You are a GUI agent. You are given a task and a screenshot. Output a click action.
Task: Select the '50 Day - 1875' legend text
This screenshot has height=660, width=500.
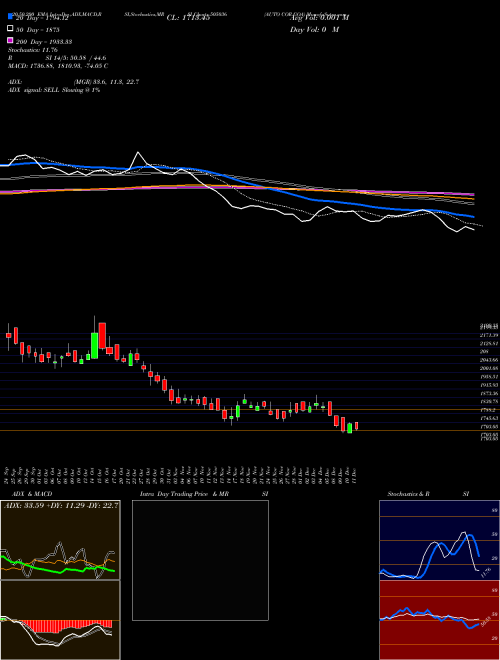pyautogui.click(x=37, y=30)
